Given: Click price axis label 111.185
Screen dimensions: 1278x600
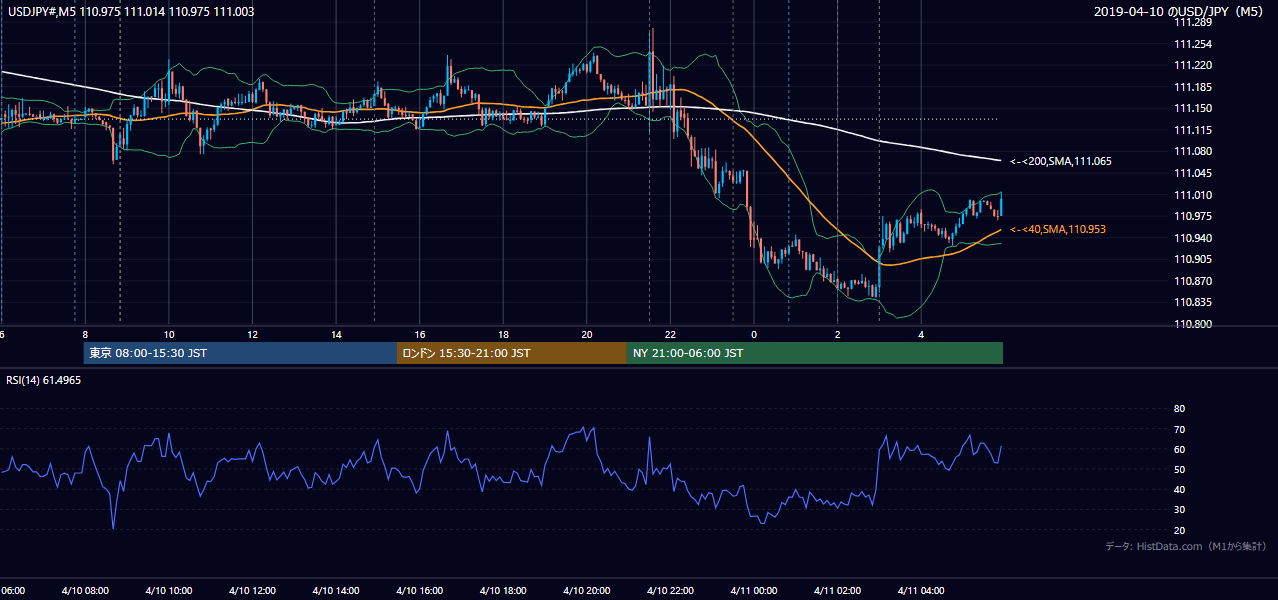Looking at the screenshot, I should point(1194,87).
